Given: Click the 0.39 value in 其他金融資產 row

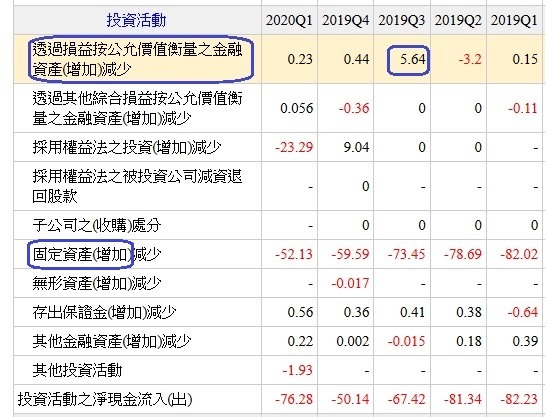Looking at the screenshot, I should point(525,341).
